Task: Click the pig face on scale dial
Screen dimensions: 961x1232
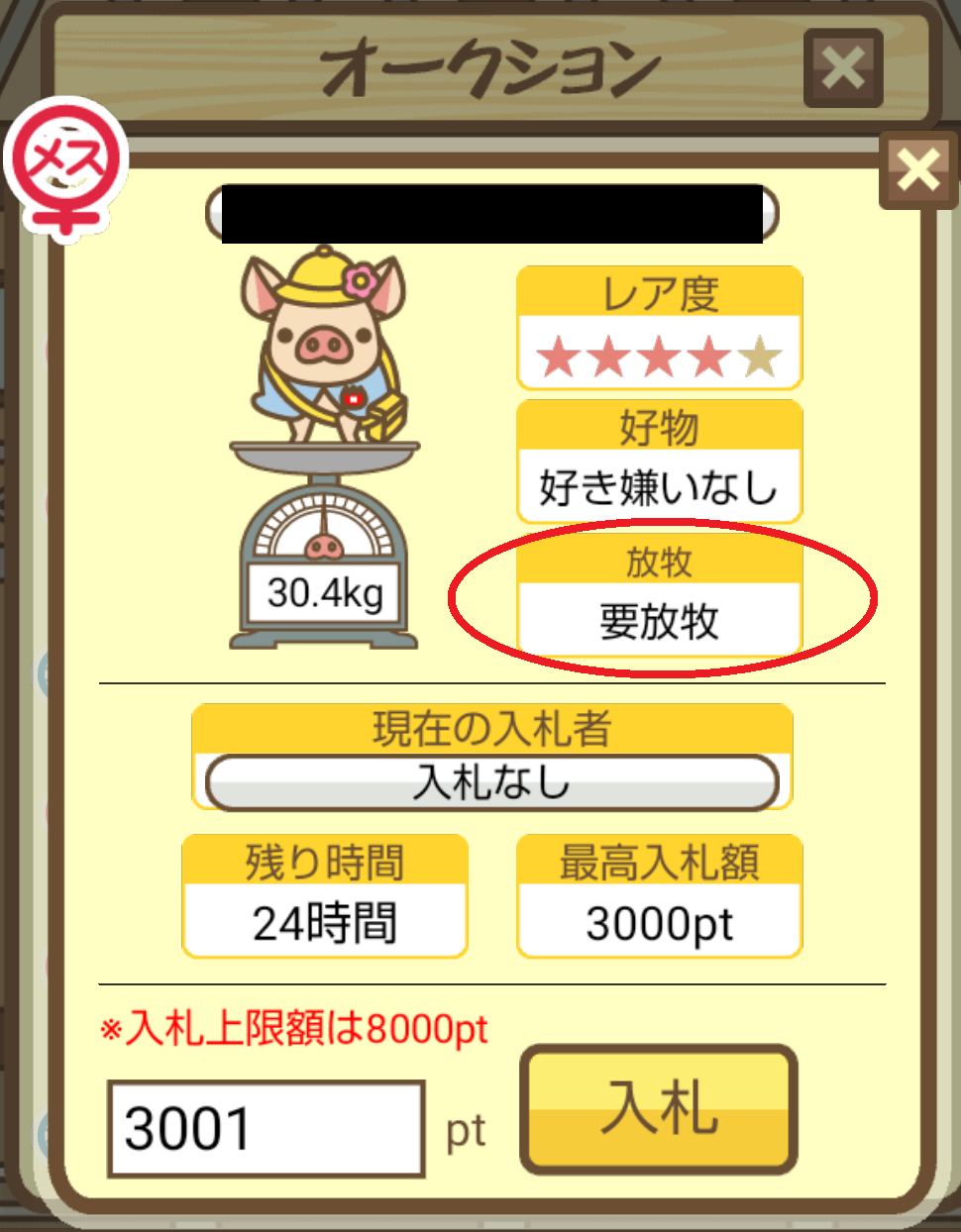Action: 324,546
